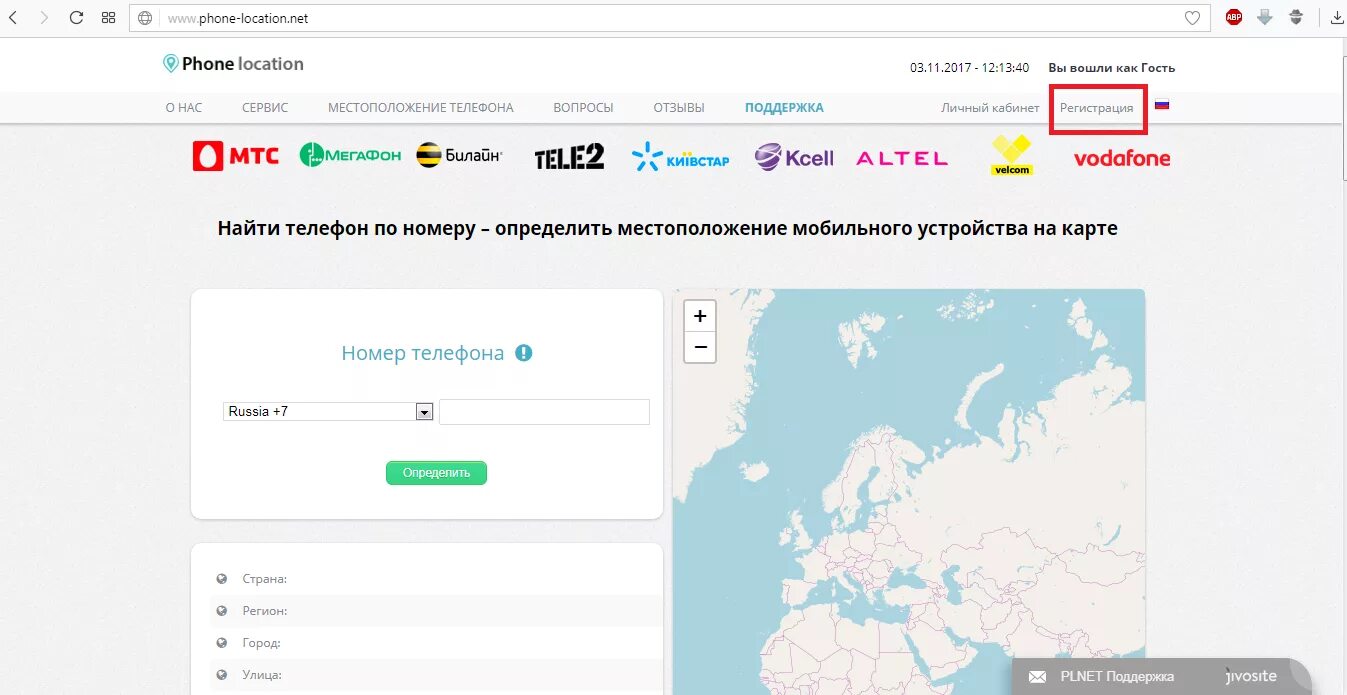The height and width of the screenshot is (695, 1347).
Task: Click the globe site info icon
Action: coord(146,18)
